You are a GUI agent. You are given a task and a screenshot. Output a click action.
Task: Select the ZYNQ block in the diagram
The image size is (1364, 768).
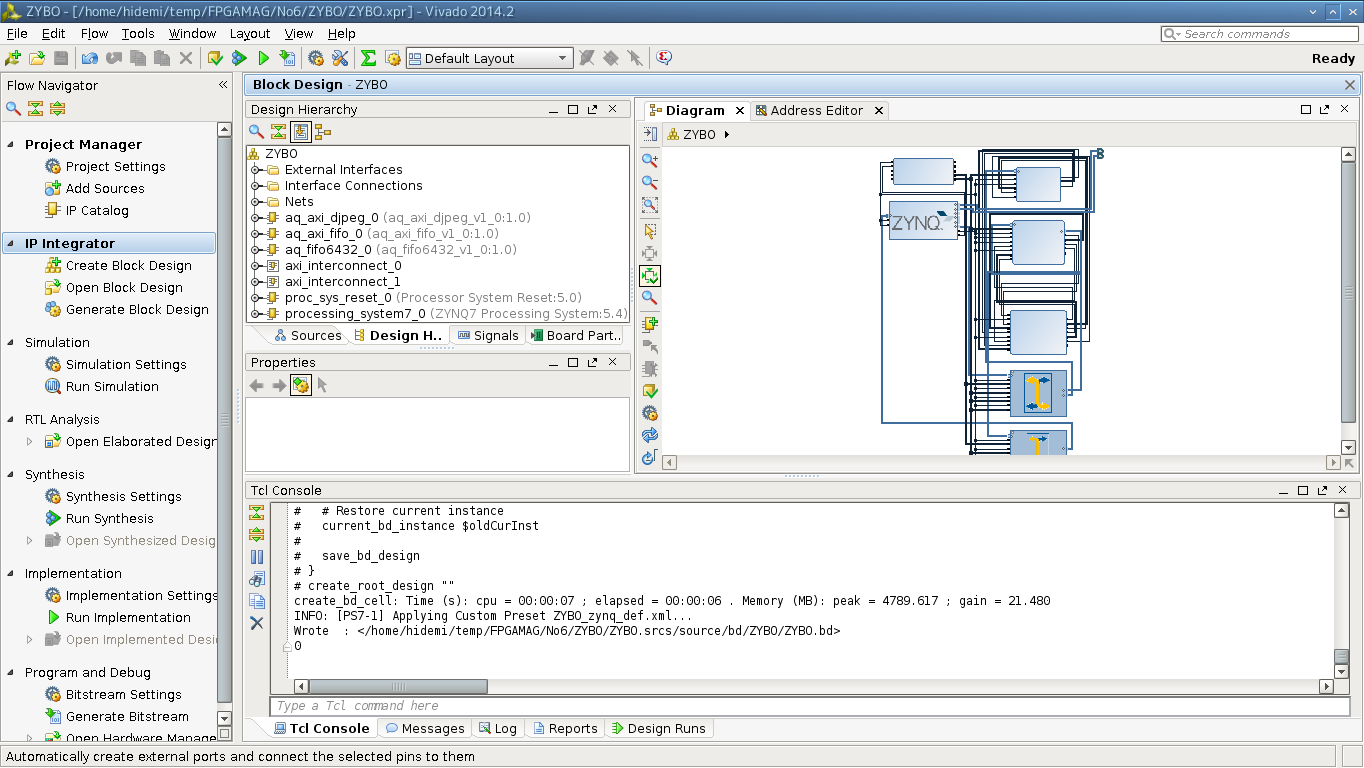923,221
